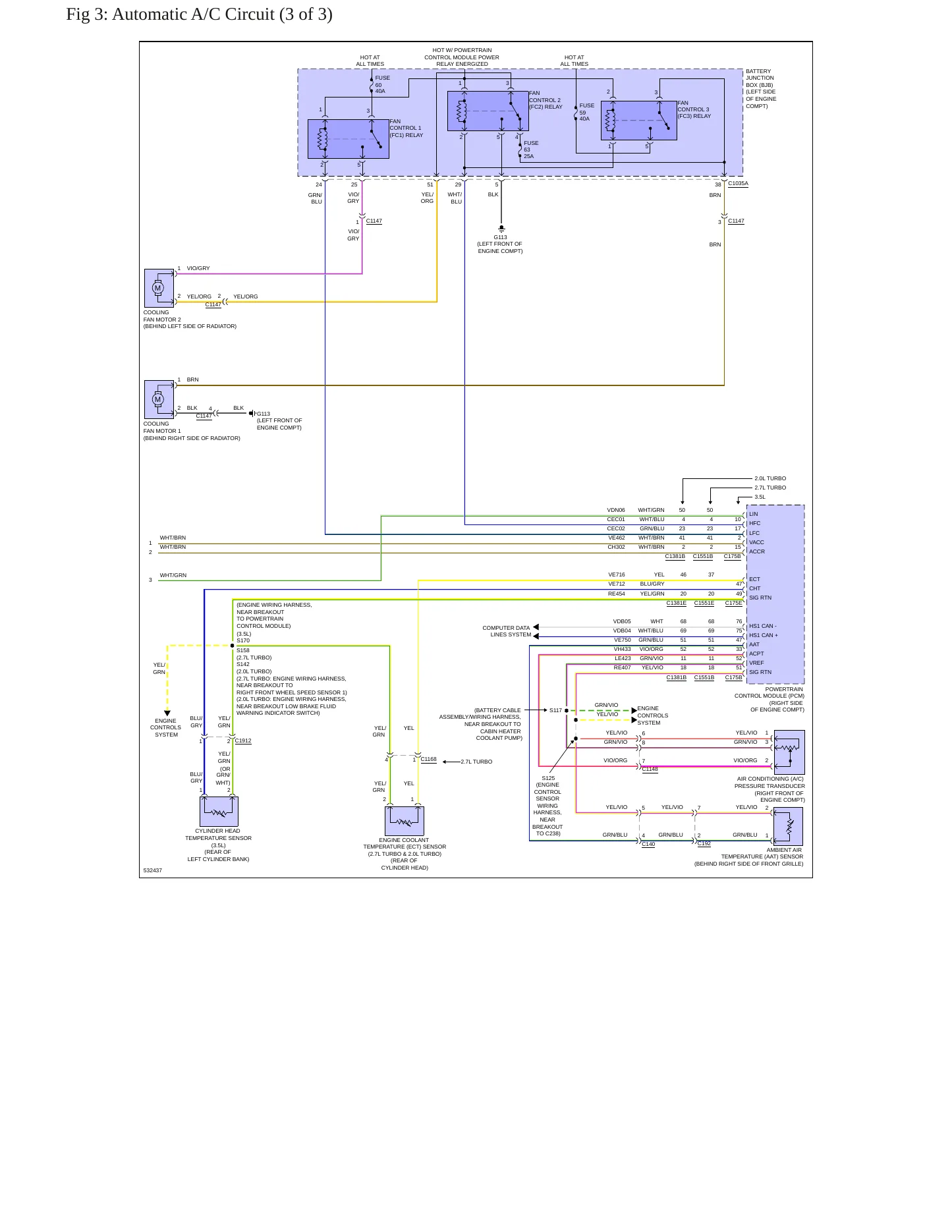Screen dimensions: 952x1232
Task: Select the Fan Control 3 relay box
Action: (638, 121)
